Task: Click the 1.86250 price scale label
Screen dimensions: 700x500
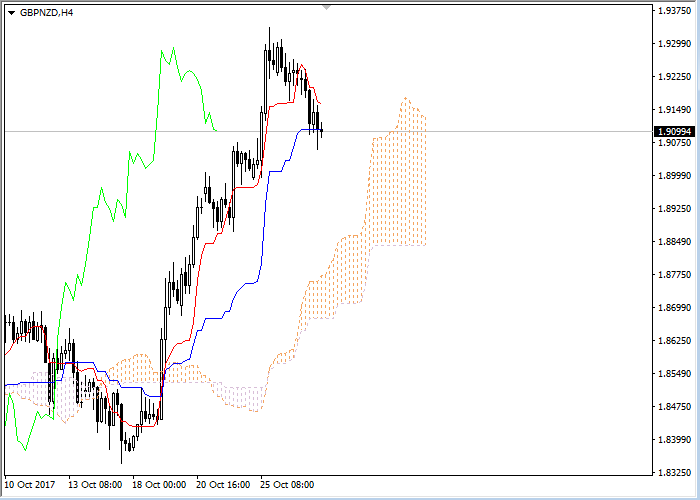Action: pyautogui.click(x=675, y=341)
